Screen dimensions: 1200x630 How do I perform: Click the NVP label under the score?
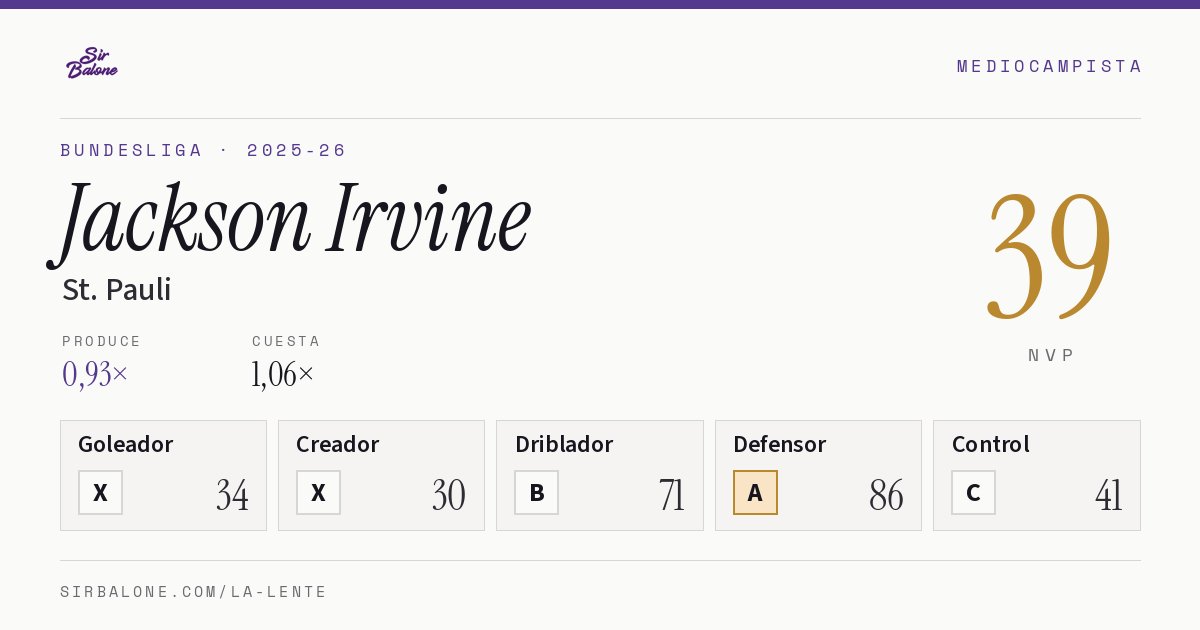pyautogui.click(x=1051, y=355)
